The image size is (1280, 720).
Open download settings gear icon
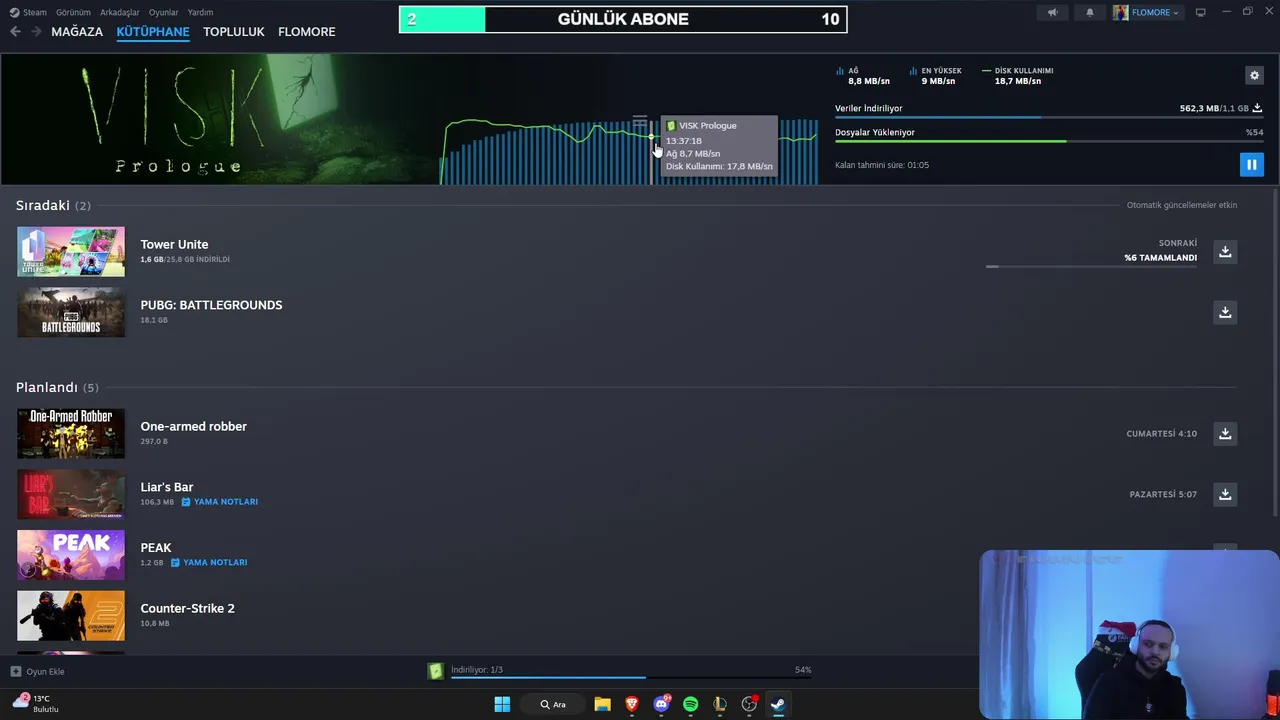coord(1254,75)
